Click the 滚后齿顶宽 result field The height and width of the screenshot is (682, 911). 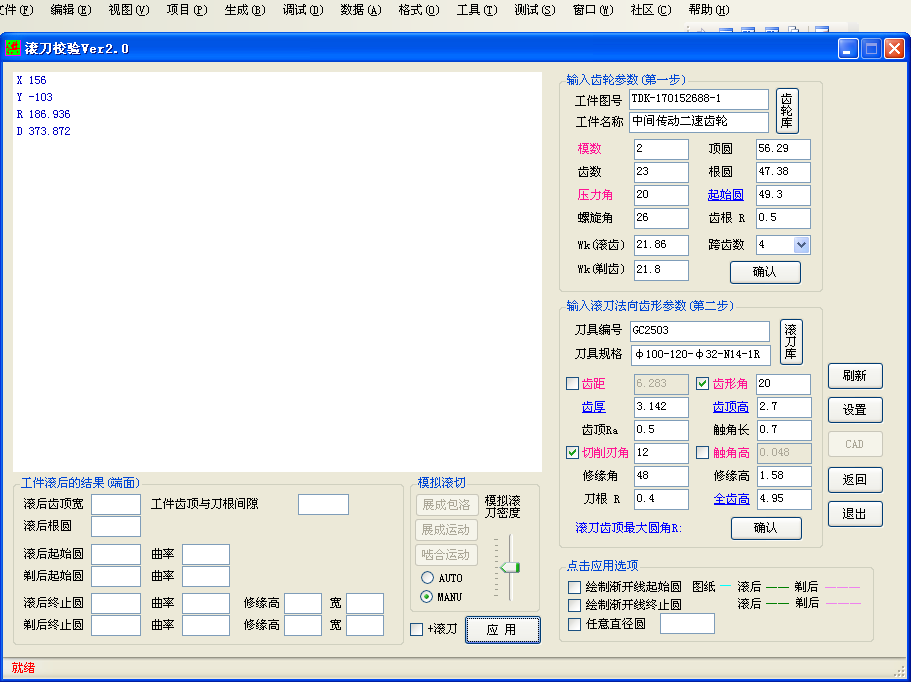click(116, 504)
